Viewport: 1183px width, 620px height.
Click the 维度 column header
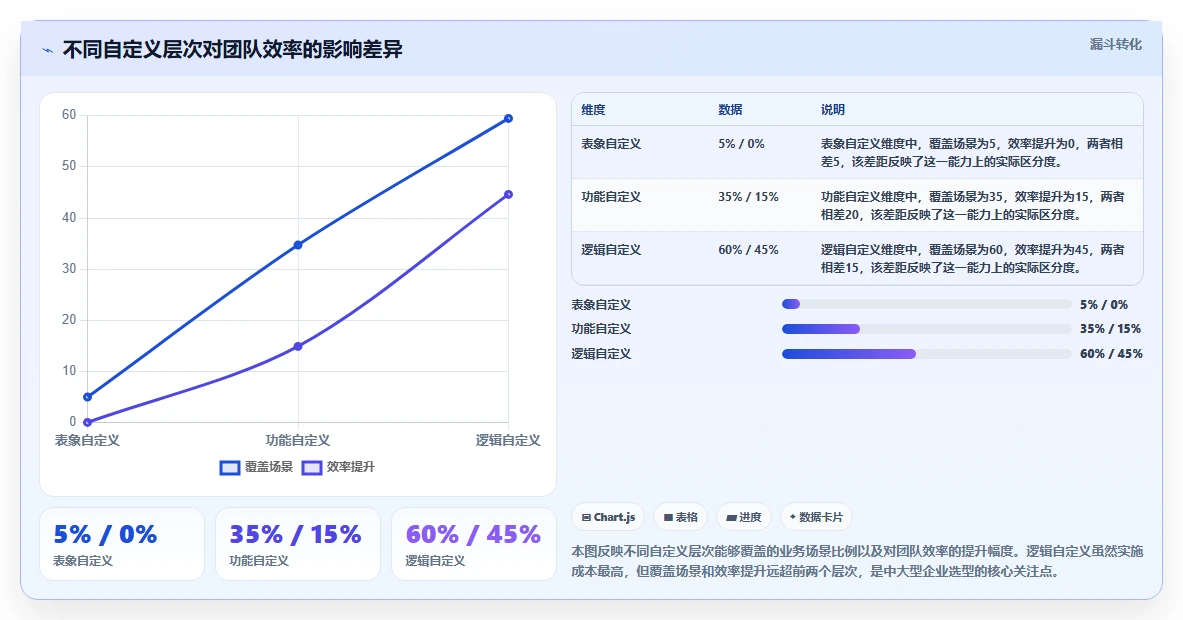[593, 110]
